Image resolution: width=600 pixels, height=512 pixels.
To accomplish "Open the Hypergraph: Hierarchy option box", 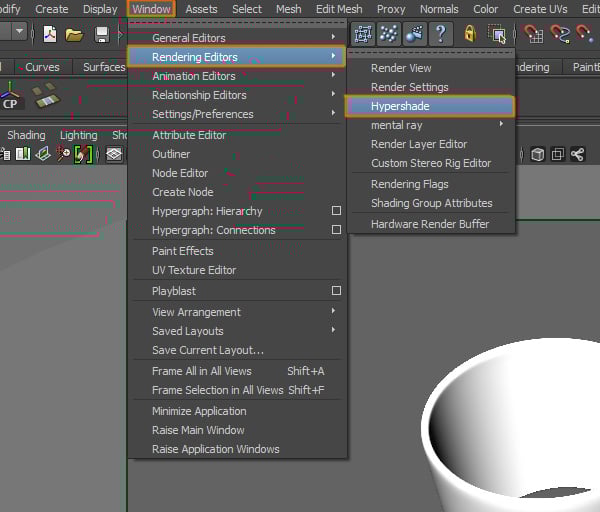I will point(336,210).
